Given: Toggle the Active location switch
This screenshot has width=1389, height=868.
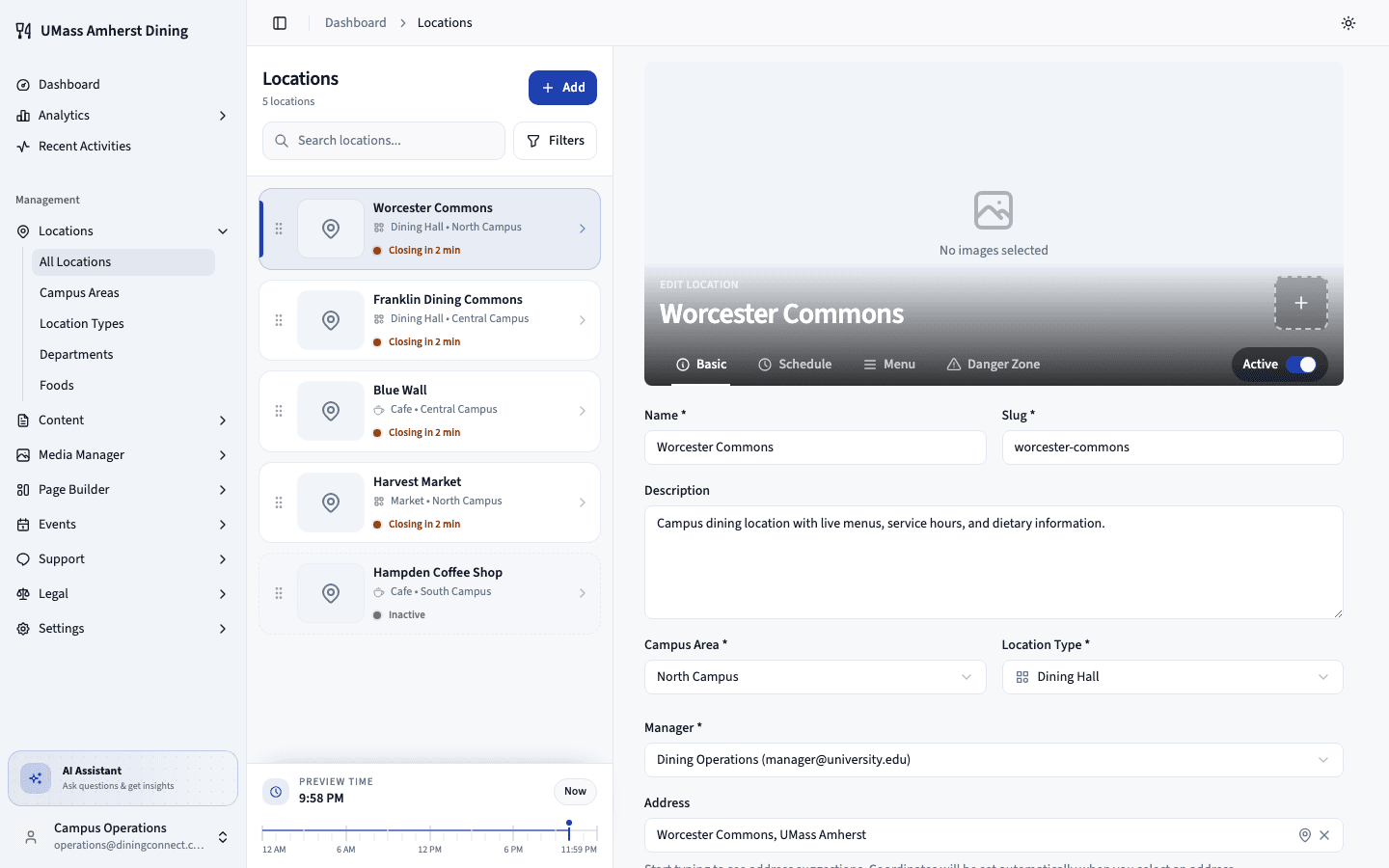Looking at the screenshot, I should click(x=1301, y=365).
